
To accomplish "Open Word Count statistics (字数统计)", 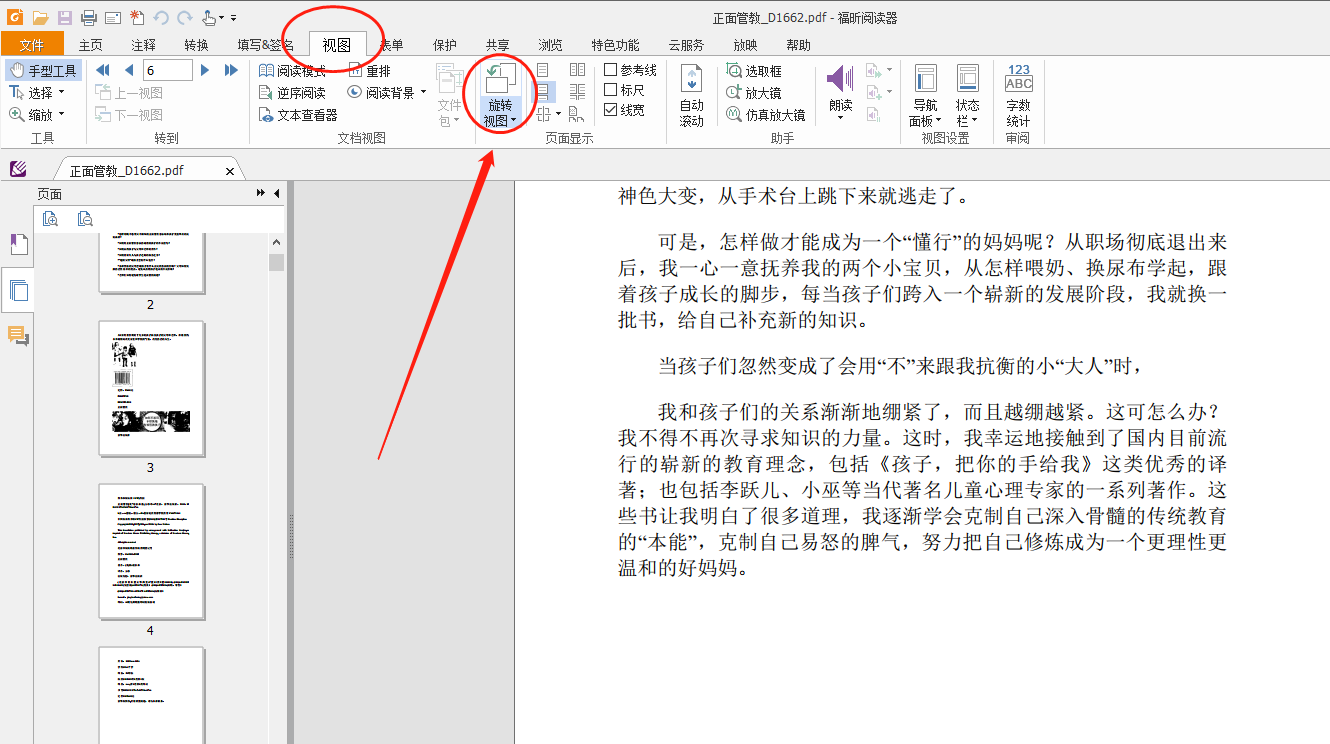I will pyautogui.click(x=1017, y=95).
